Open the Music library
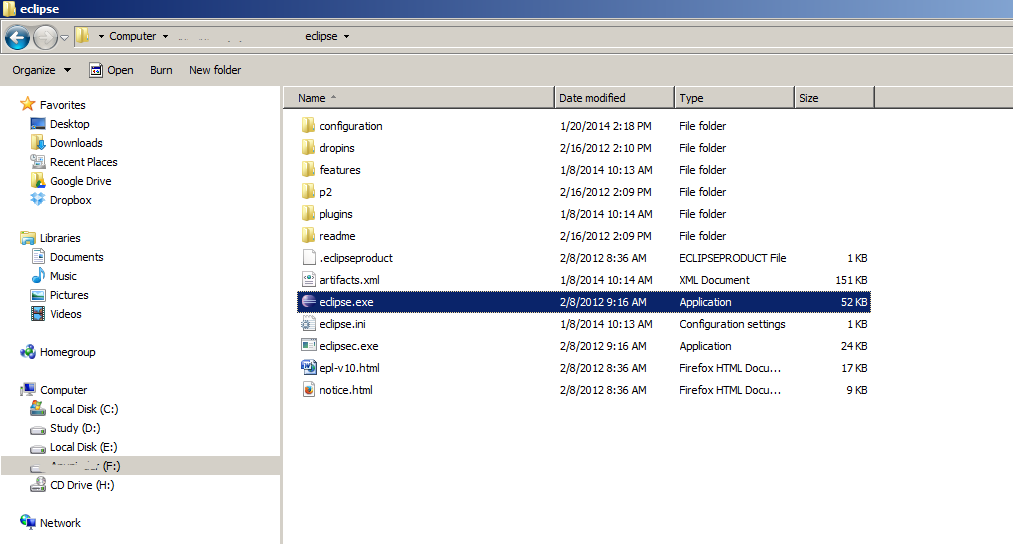1013x544 pixels. (63, 276)
